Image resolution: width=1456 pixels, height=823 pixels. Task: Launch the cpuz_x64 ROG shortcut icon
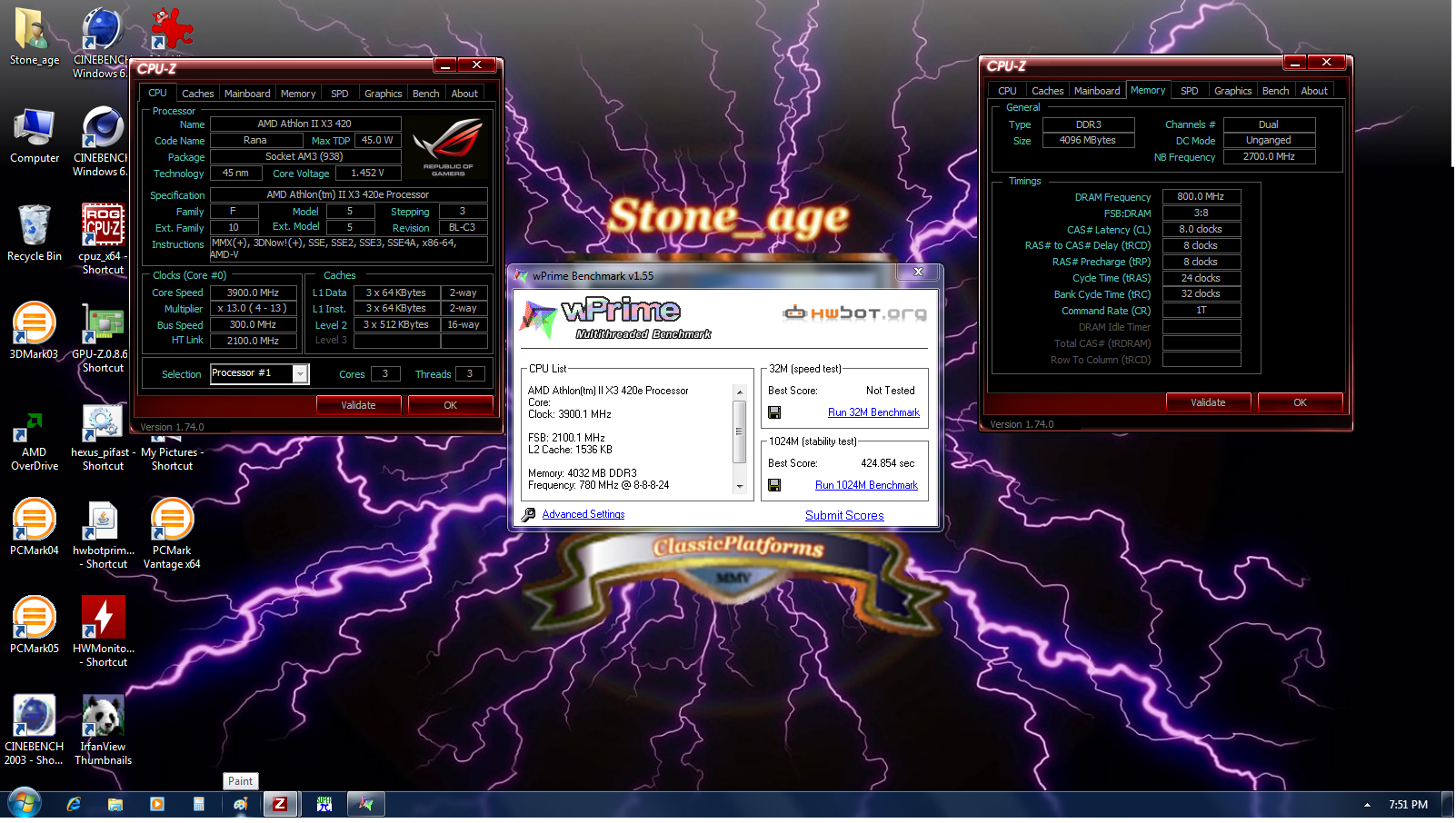tap(103, 238)
